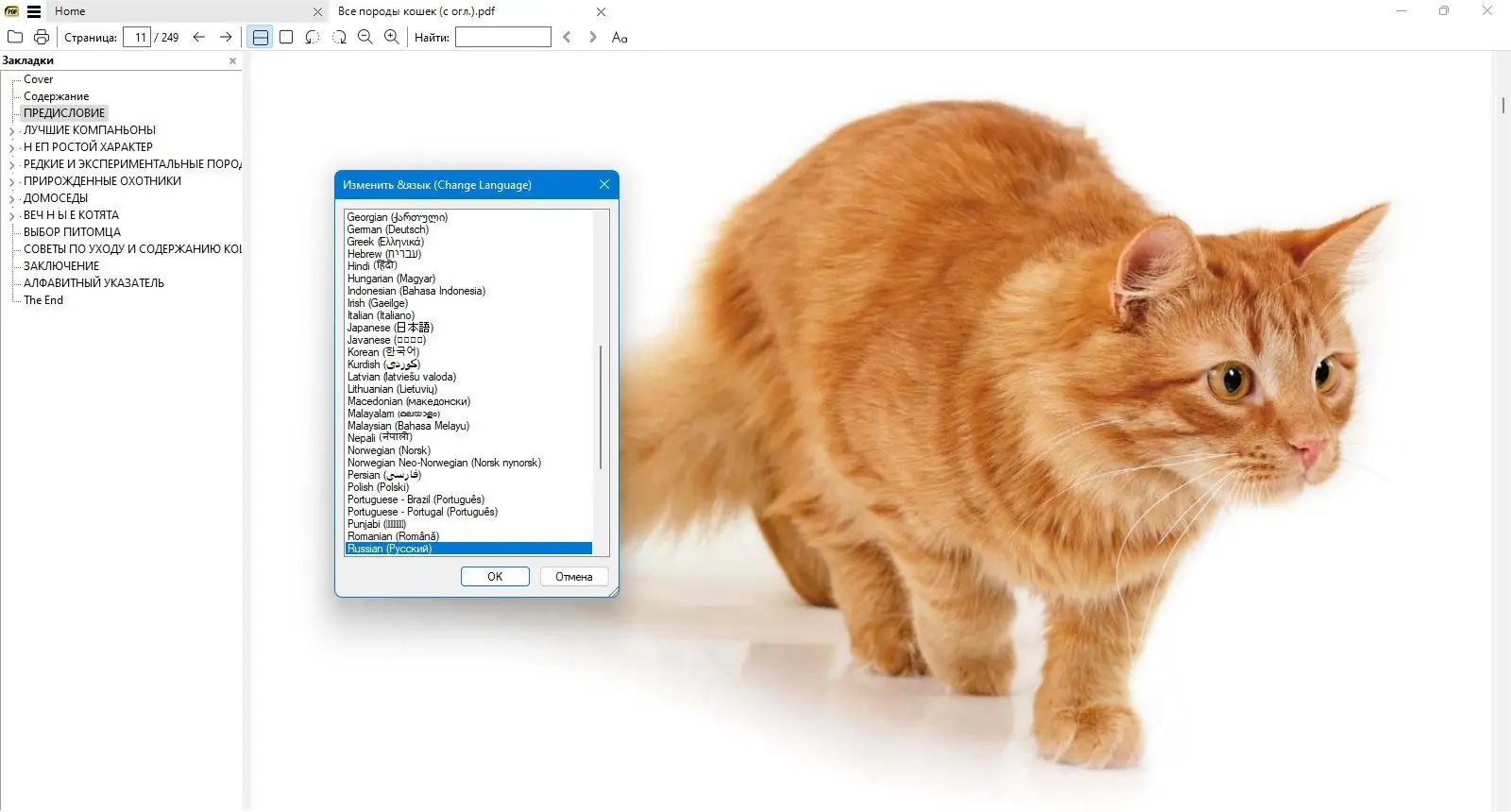
Task: Open The End bookmark
Action: click(x=43, y=300)
